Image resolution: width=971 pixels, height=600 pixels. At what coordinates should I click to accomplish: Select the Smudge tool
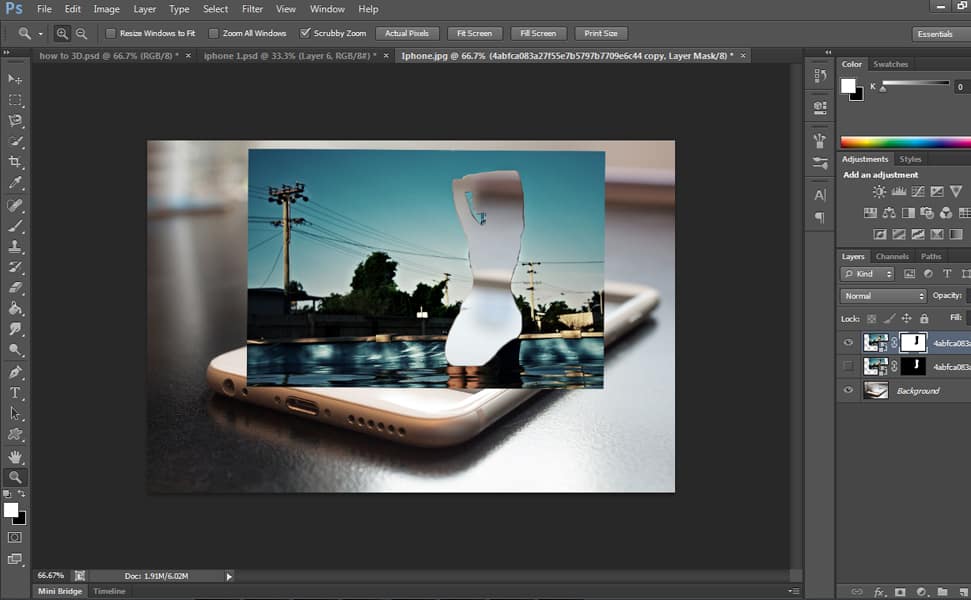click(15, 329)
